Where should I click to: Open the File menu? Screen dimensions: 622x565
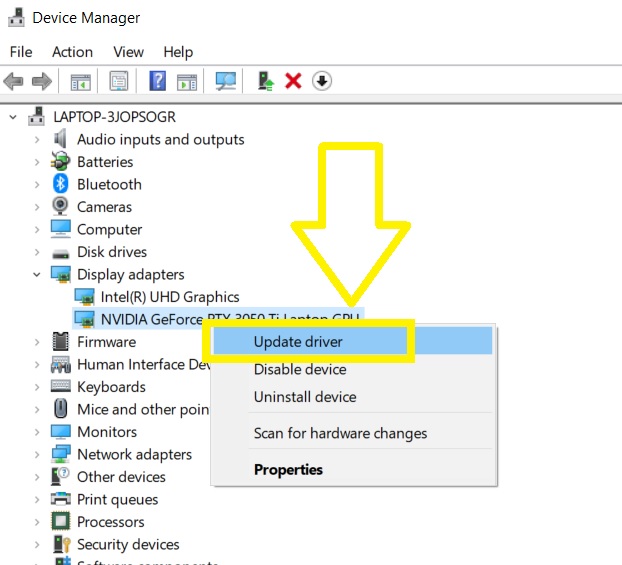(x=21, y=52)
